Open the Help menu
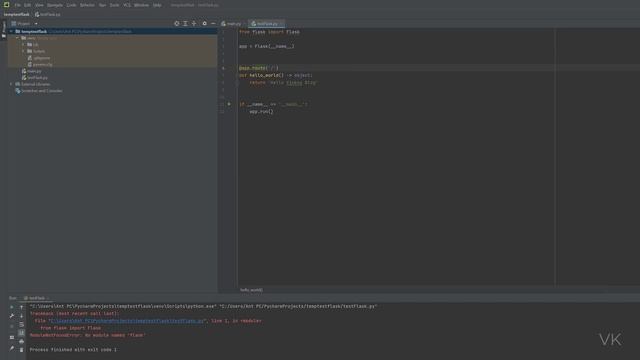This screenshot has width=640, height=360. 157,5
